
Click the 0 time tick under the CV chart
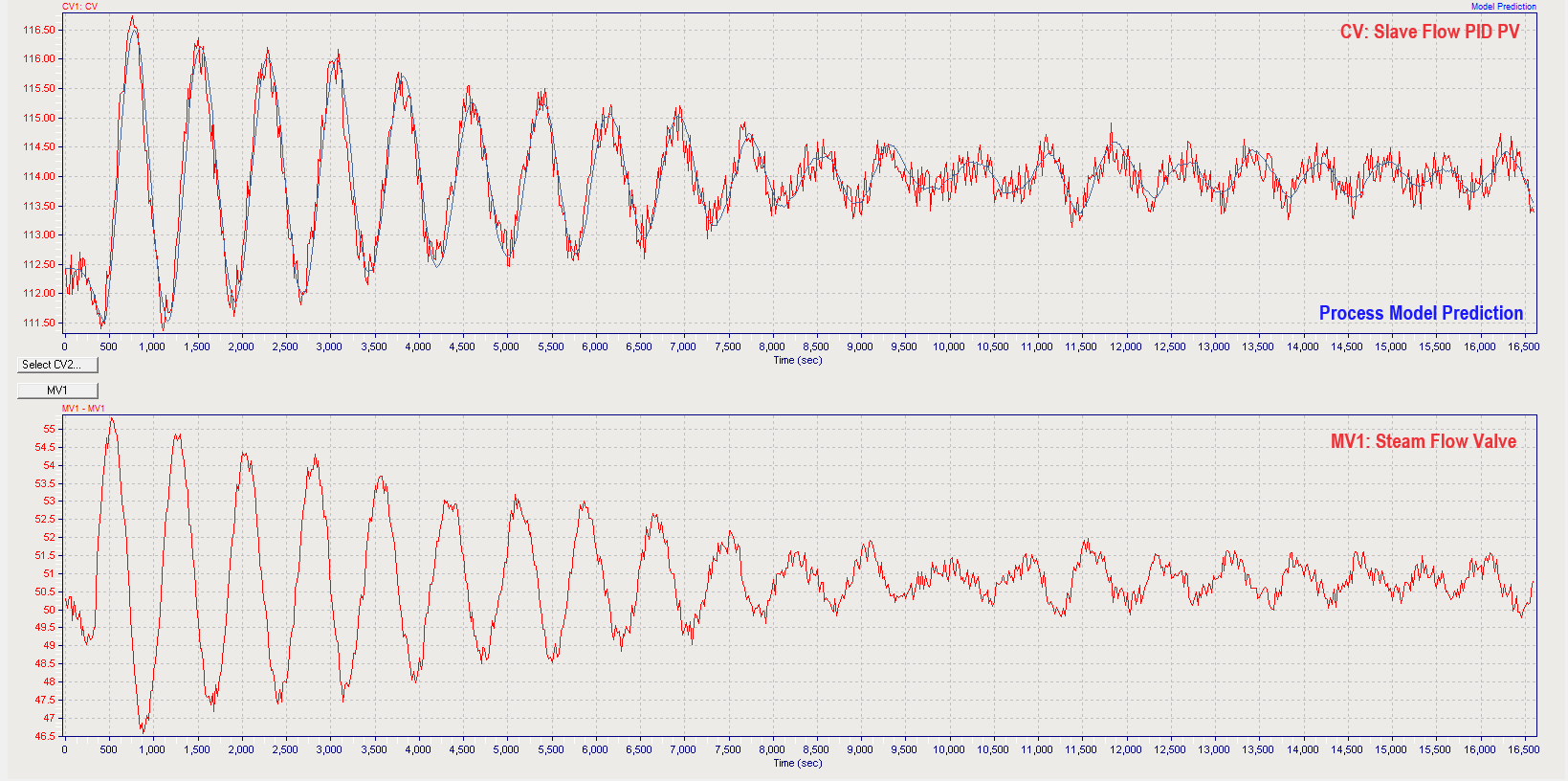tap(64, 346)
